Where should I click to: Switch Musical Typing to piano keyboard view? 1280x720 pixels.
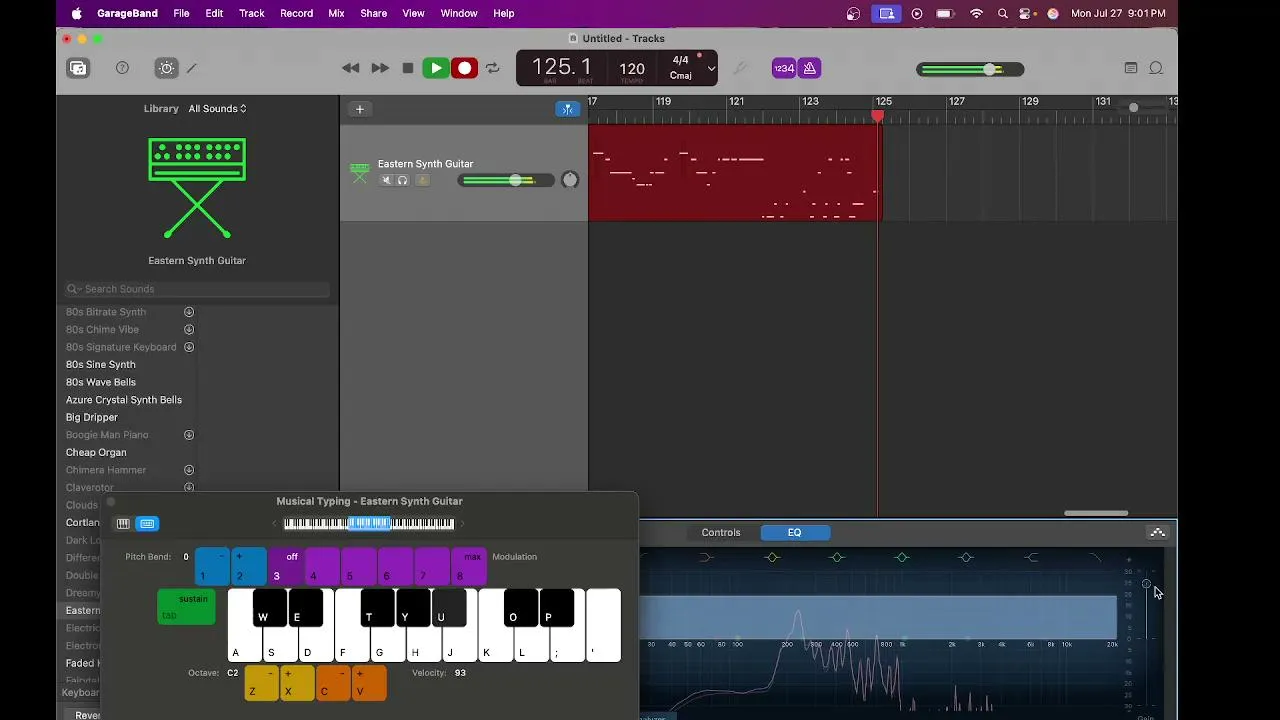(123, 523)
